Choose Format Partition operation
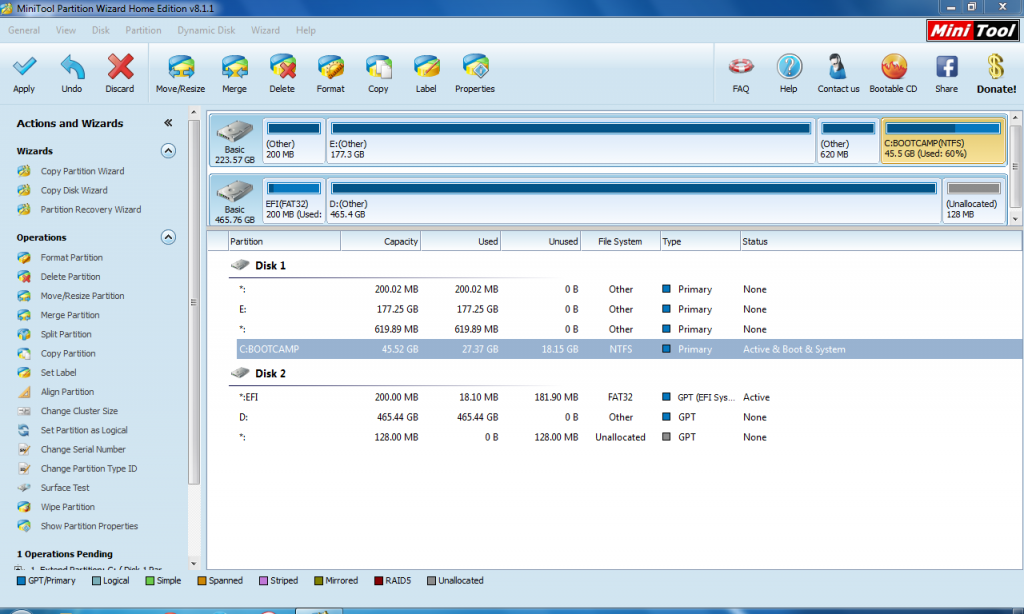 [72, 257]
